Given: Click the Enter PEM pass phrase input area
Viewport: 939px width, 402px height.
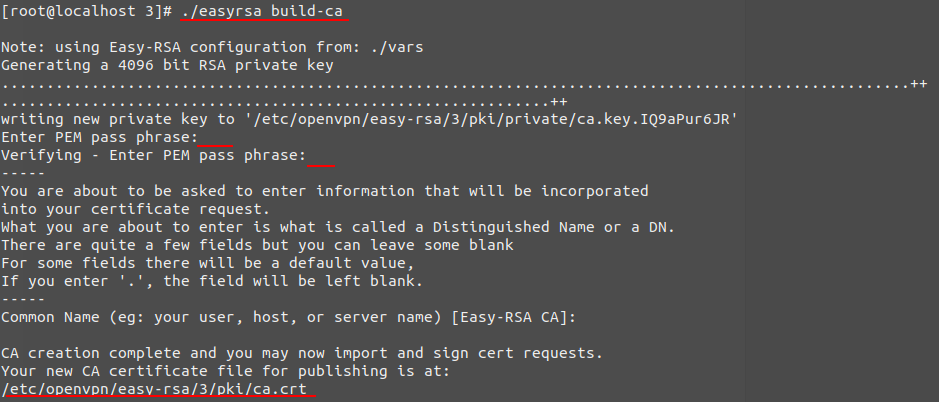Looking at the screenshot, I should pyautogui.click(x=216, y=137).
